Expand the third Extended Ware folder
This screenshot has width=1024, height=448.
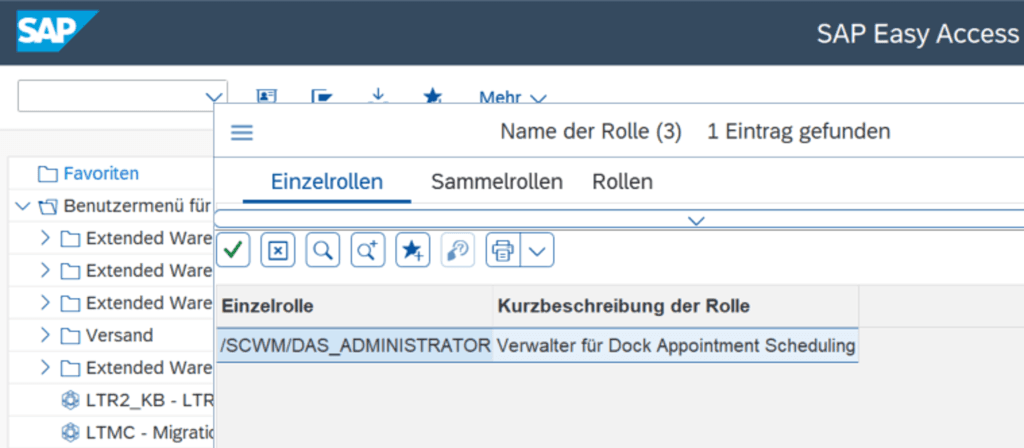(45, 303)
